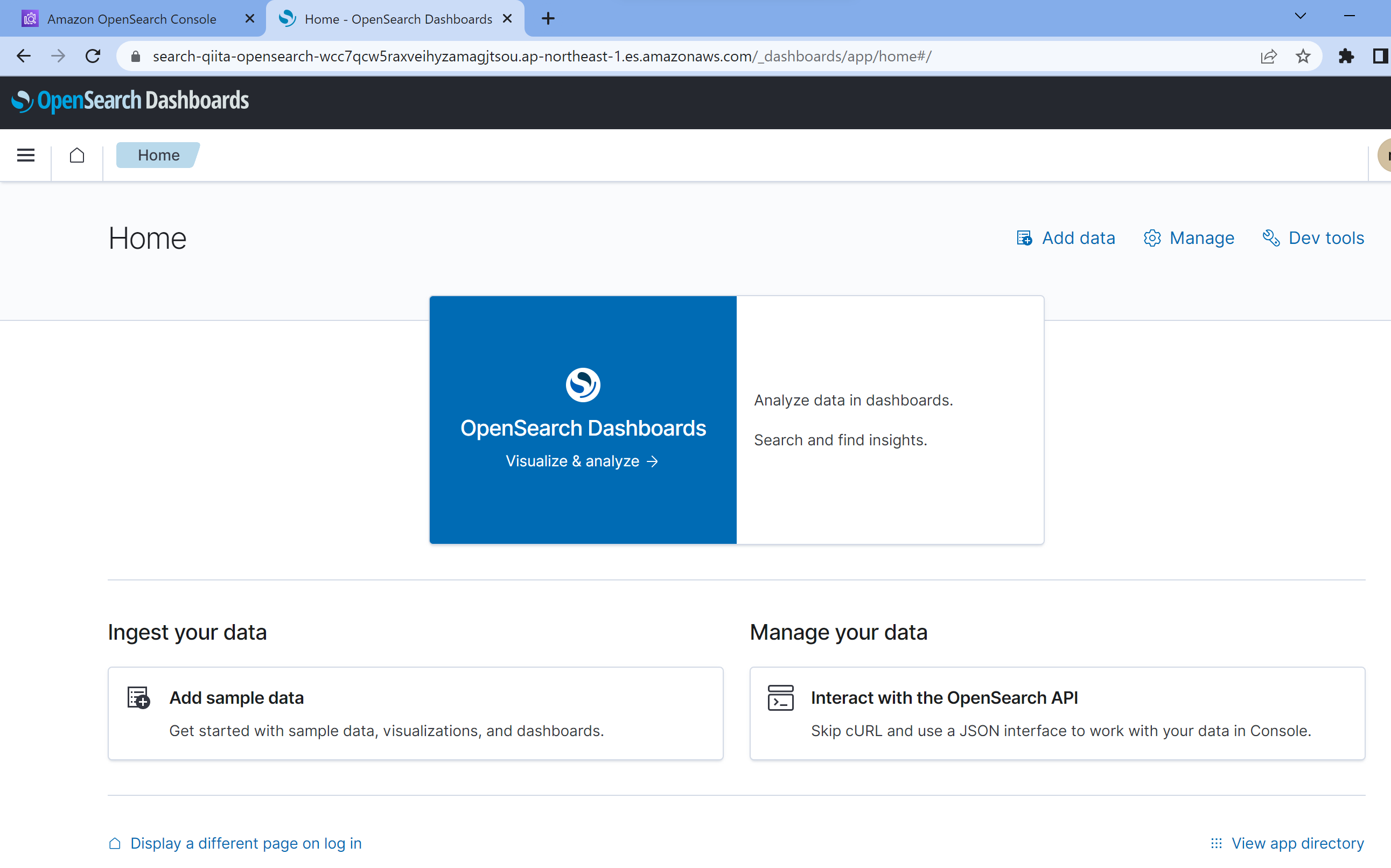Viewport: 1391px width, 868px height.
Task: Click browser reload page icon
Action: tap(93, 56)
